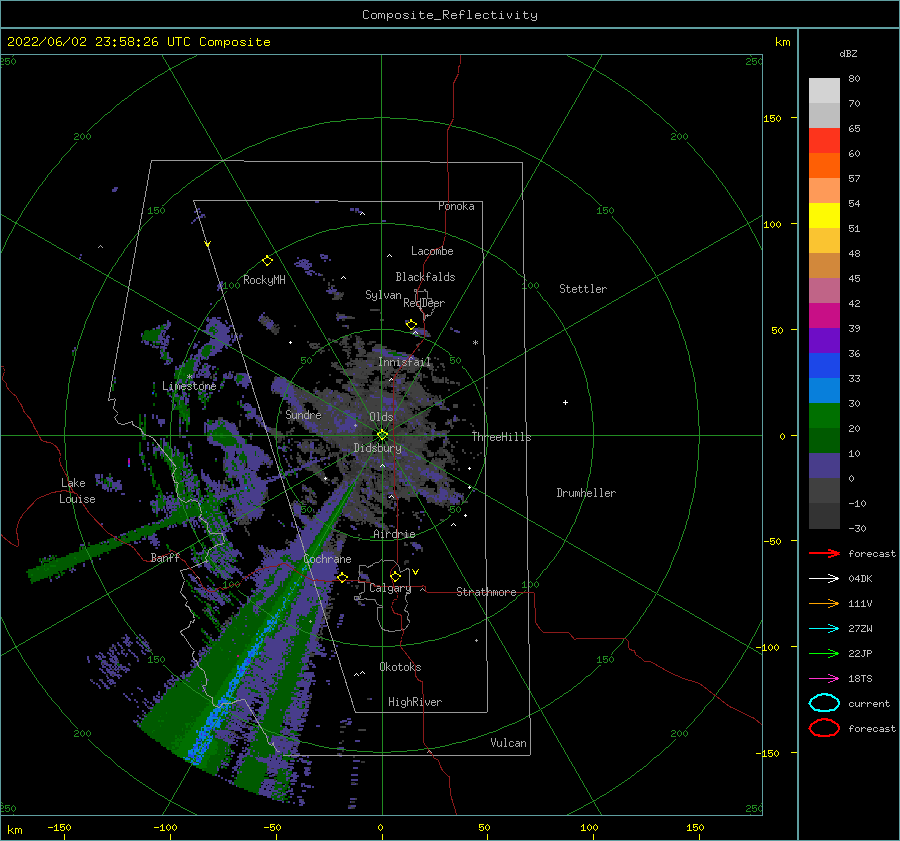
Task: Click the yellow V marker northeast of Calgary
Action: point(415,572)
